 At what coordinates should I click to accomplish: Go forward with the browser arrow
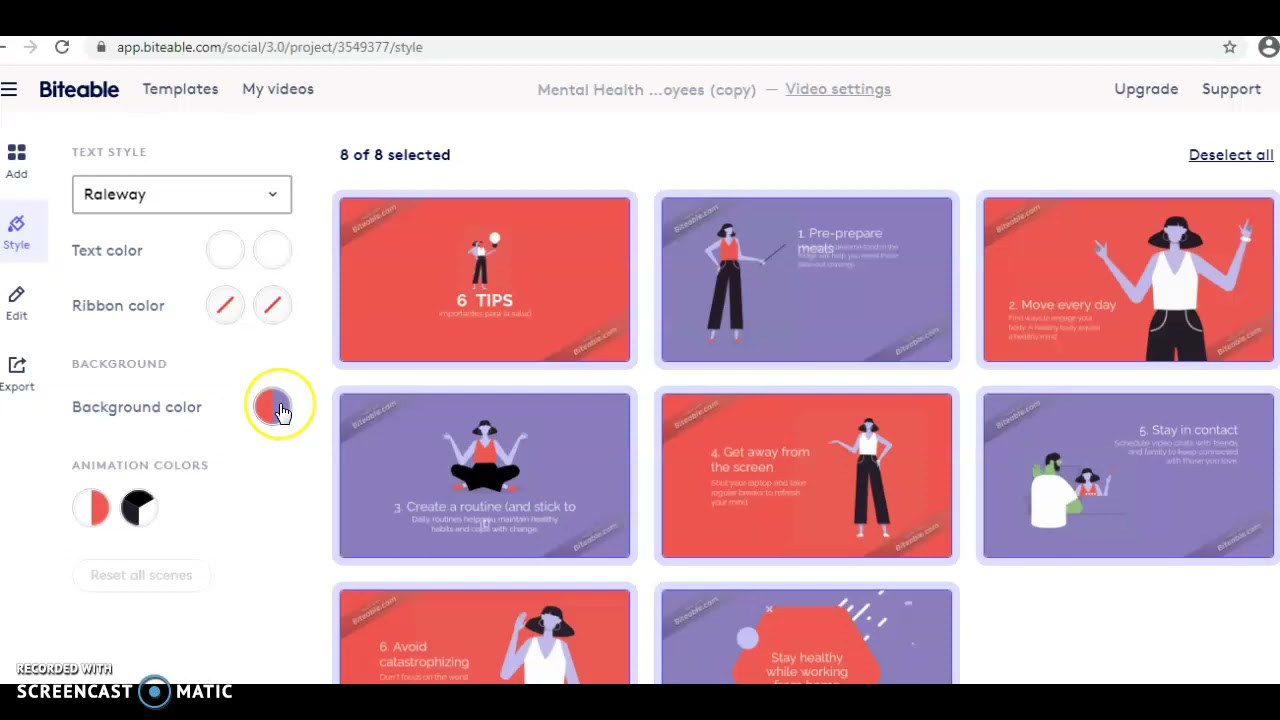click(x=30, y=47)
